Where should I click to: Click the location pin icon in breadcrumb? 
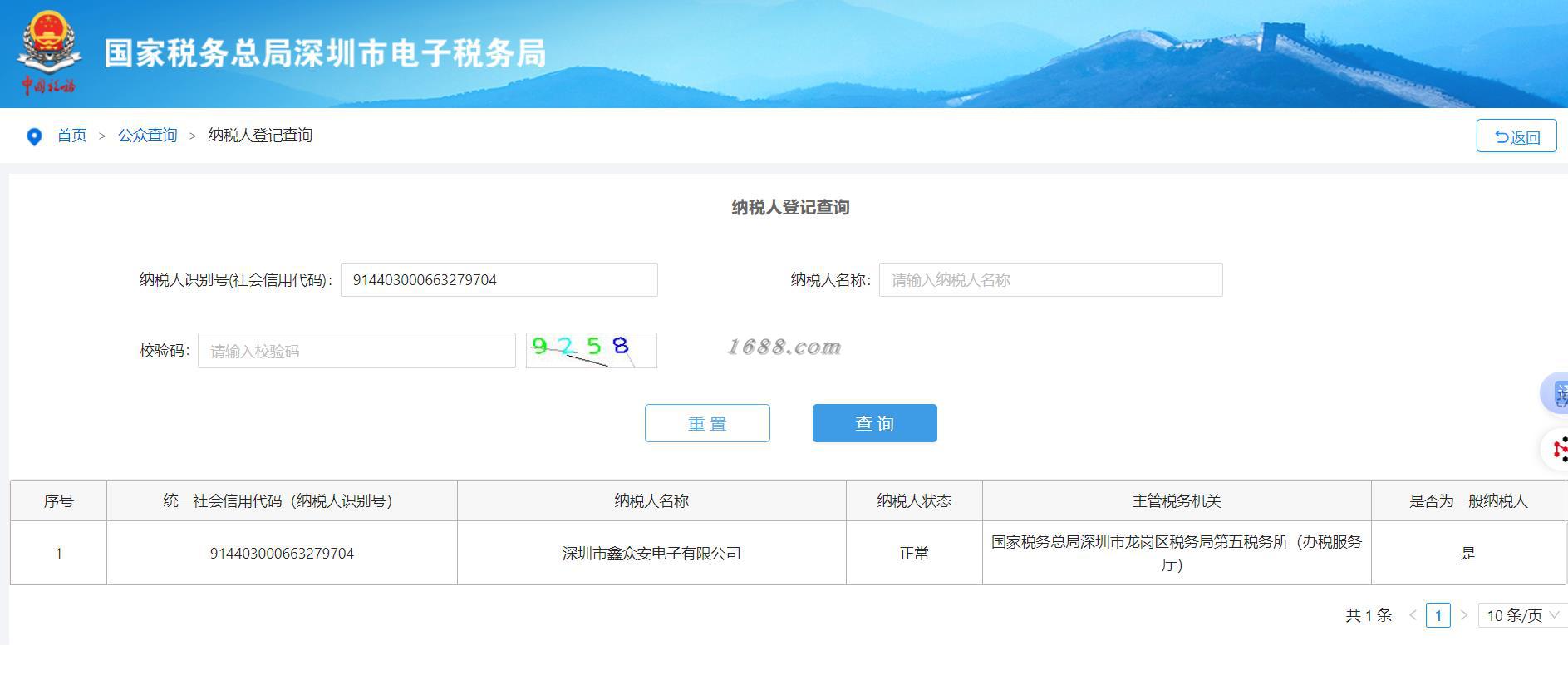(x=34, y=136)
